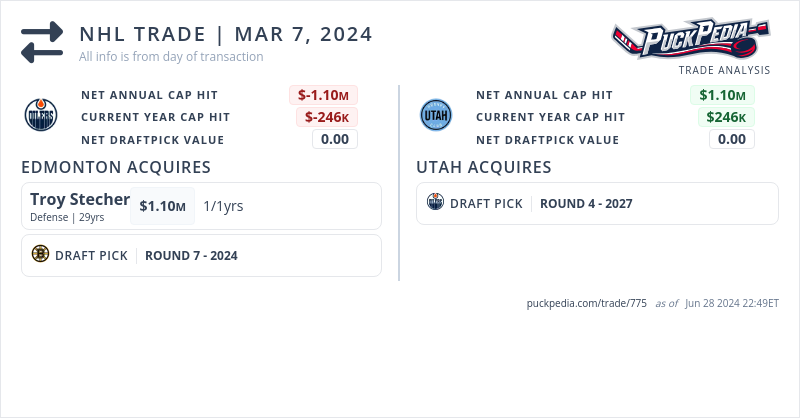Click Utah's current year cap hit $246K
The height and width of the screenshot is (418, 800).
726,117
